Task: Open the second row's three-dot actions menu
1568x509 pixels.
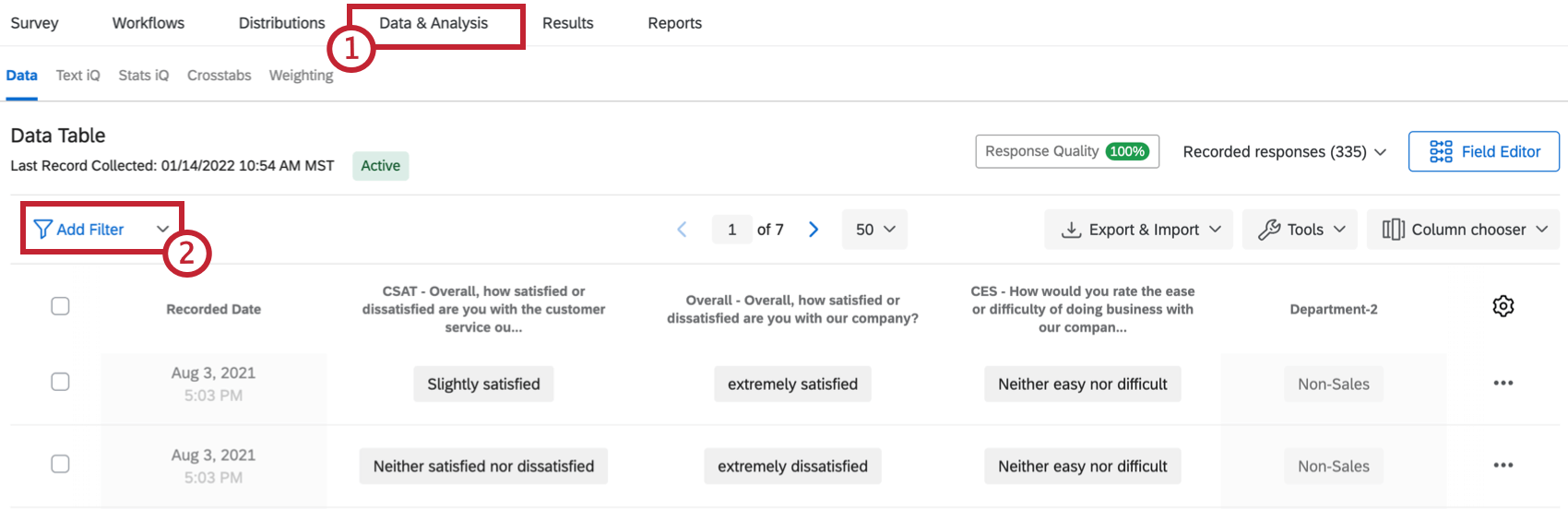Action: [x=1503, y=466]
